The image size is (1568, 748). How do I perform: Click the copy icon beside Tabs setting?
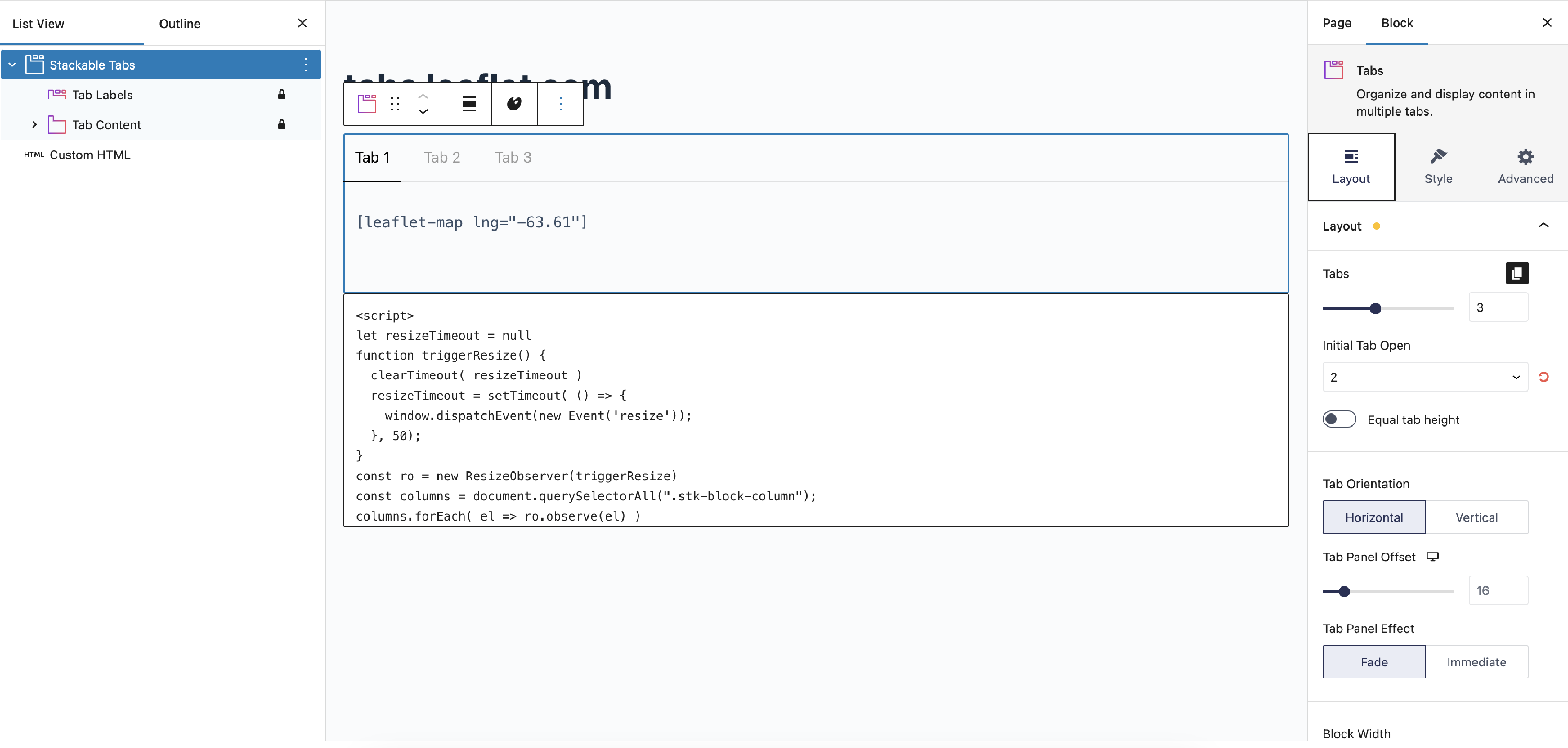1517,273
